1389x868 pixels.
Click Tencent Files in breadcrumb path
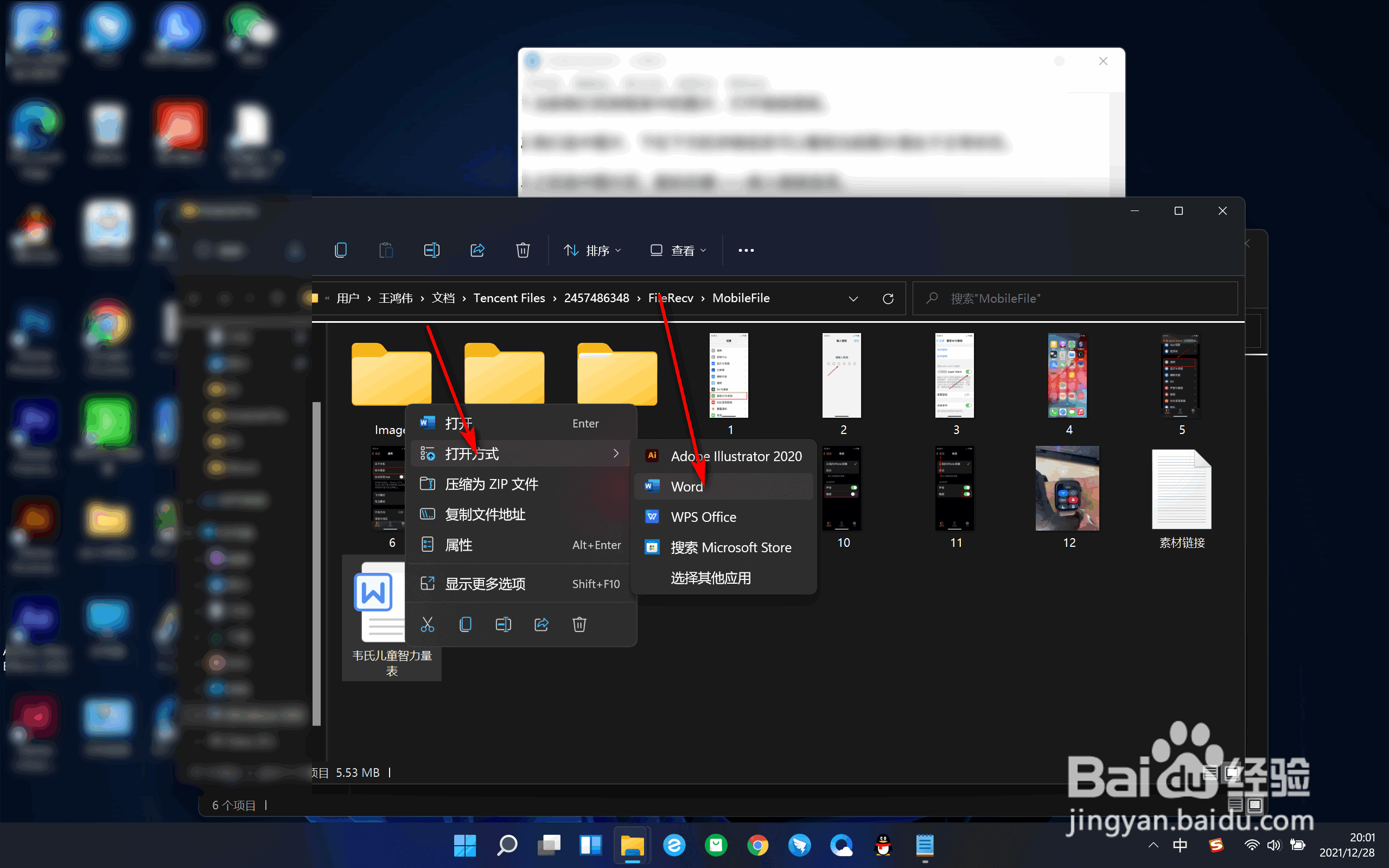[x=508, y=298]
